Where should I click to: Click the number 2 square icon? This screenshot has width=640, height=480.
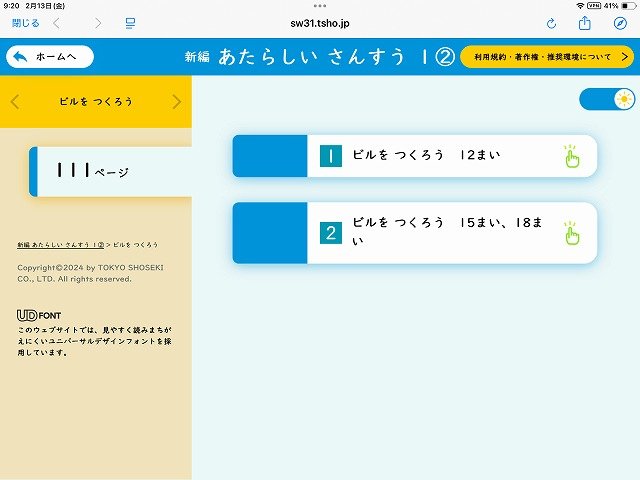tap(331, 233)
